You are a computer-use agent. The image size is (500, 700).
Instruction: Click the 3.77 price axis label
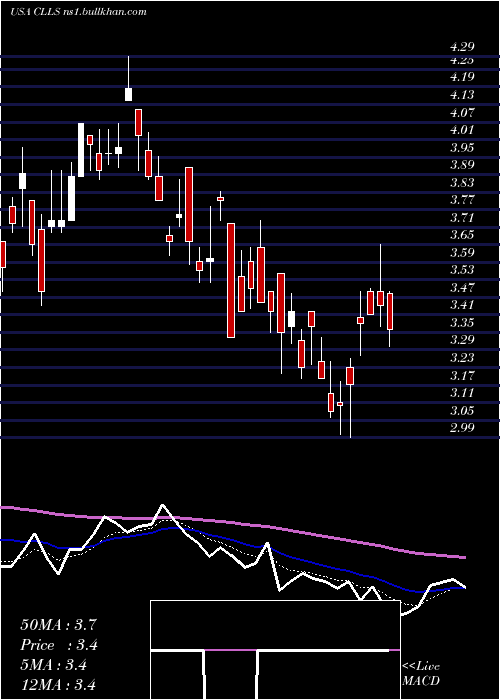462,200
